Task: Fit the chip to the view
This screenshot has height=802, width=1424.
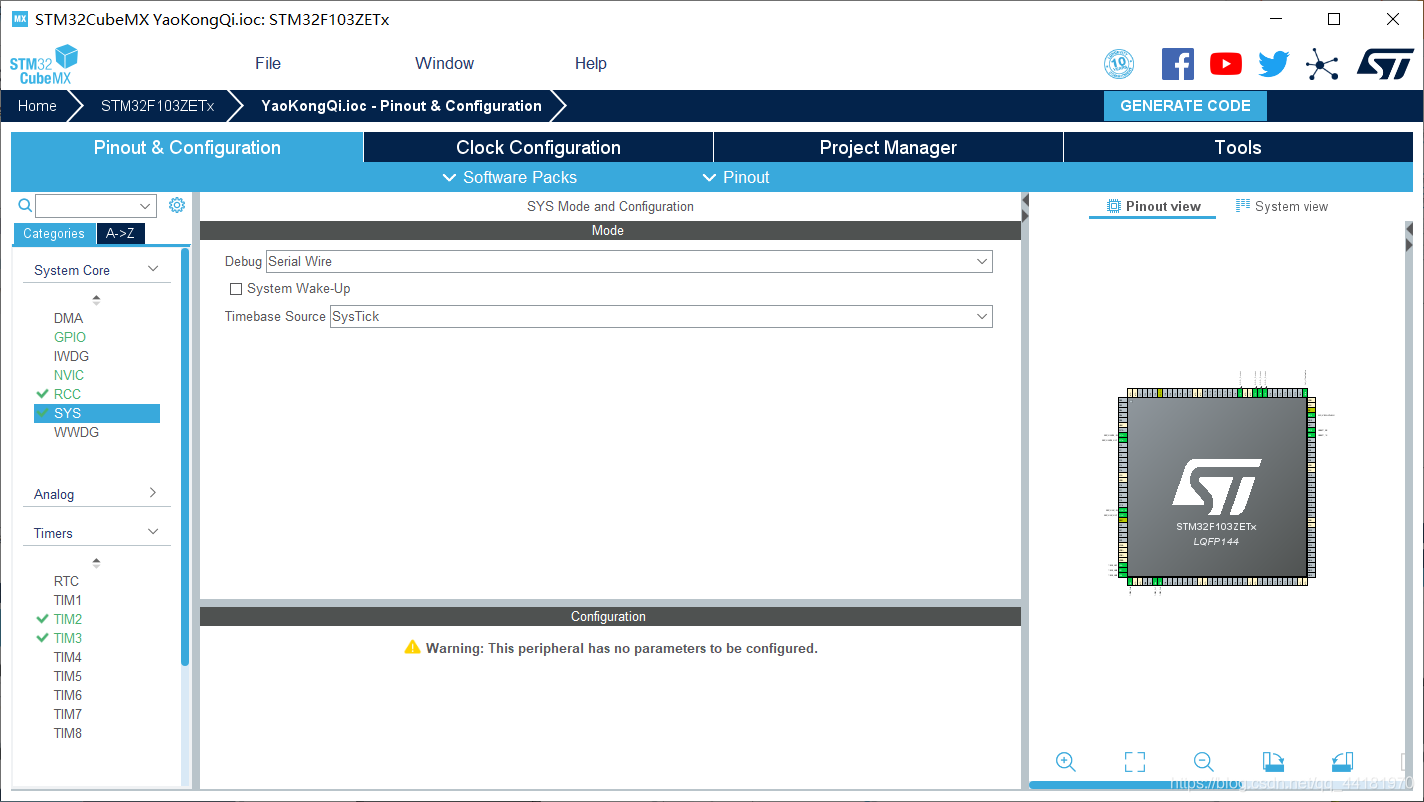Action: pos(1135,762)
